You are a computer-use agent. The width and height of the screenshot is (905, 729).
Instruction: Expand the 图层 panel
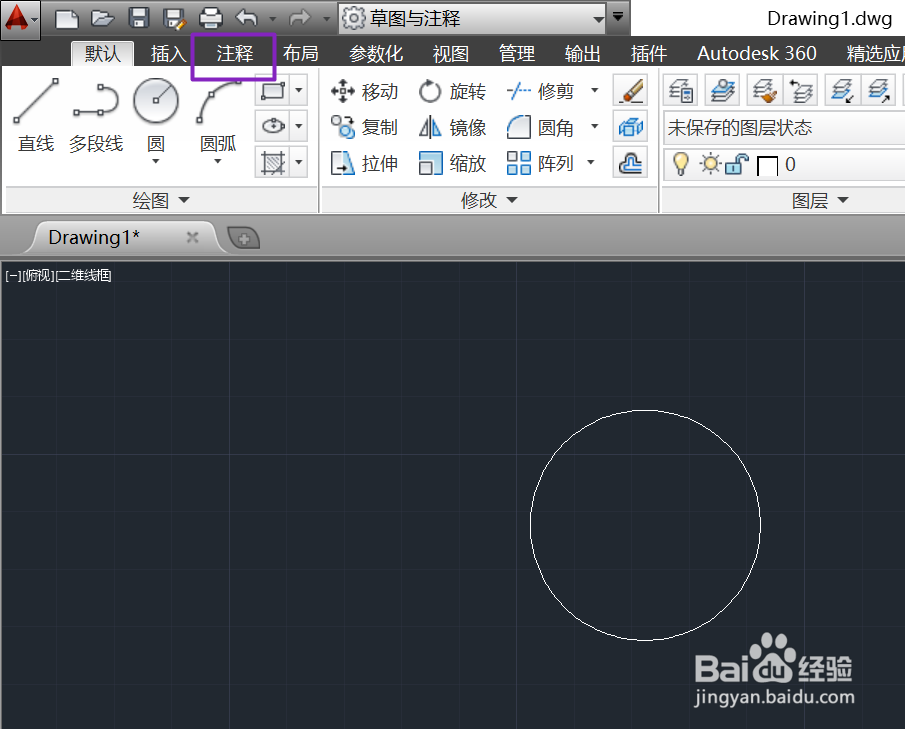[820, 200]
